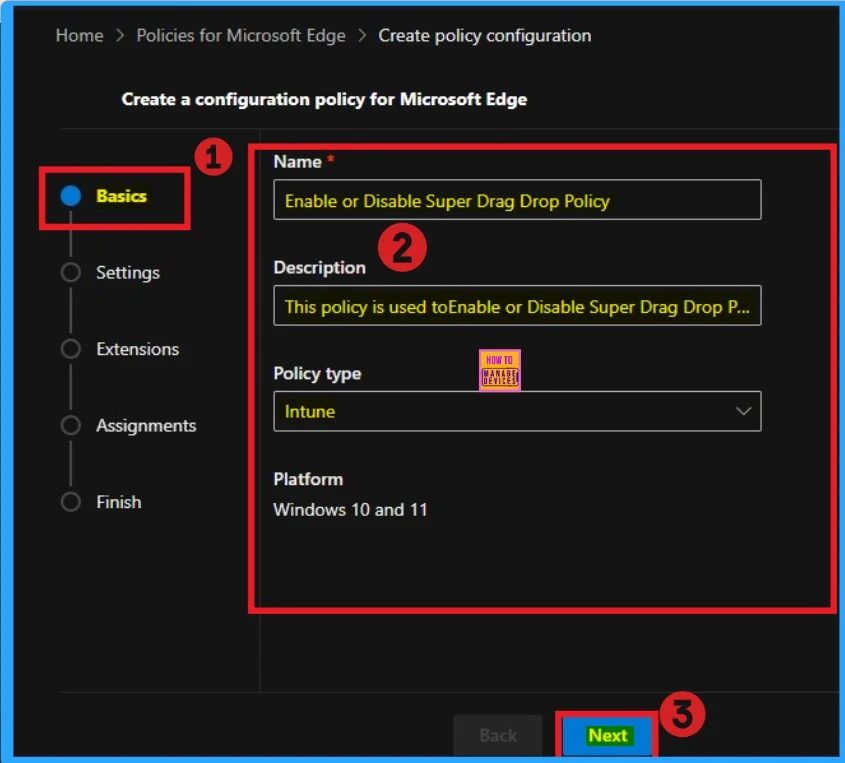Click the Finish step circle indicator
This screenshot has height=763, width=845.
(71, 502)
